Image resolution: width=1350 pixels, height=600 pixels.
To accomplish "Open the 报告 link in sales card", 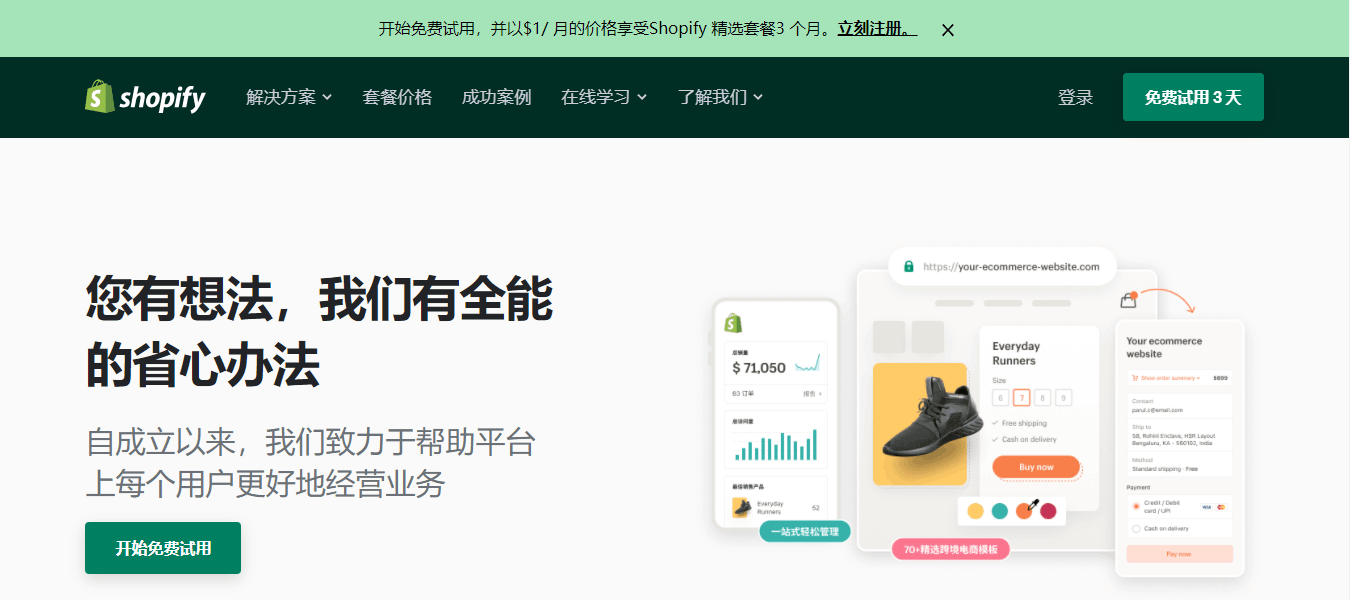I will (812, 394).
